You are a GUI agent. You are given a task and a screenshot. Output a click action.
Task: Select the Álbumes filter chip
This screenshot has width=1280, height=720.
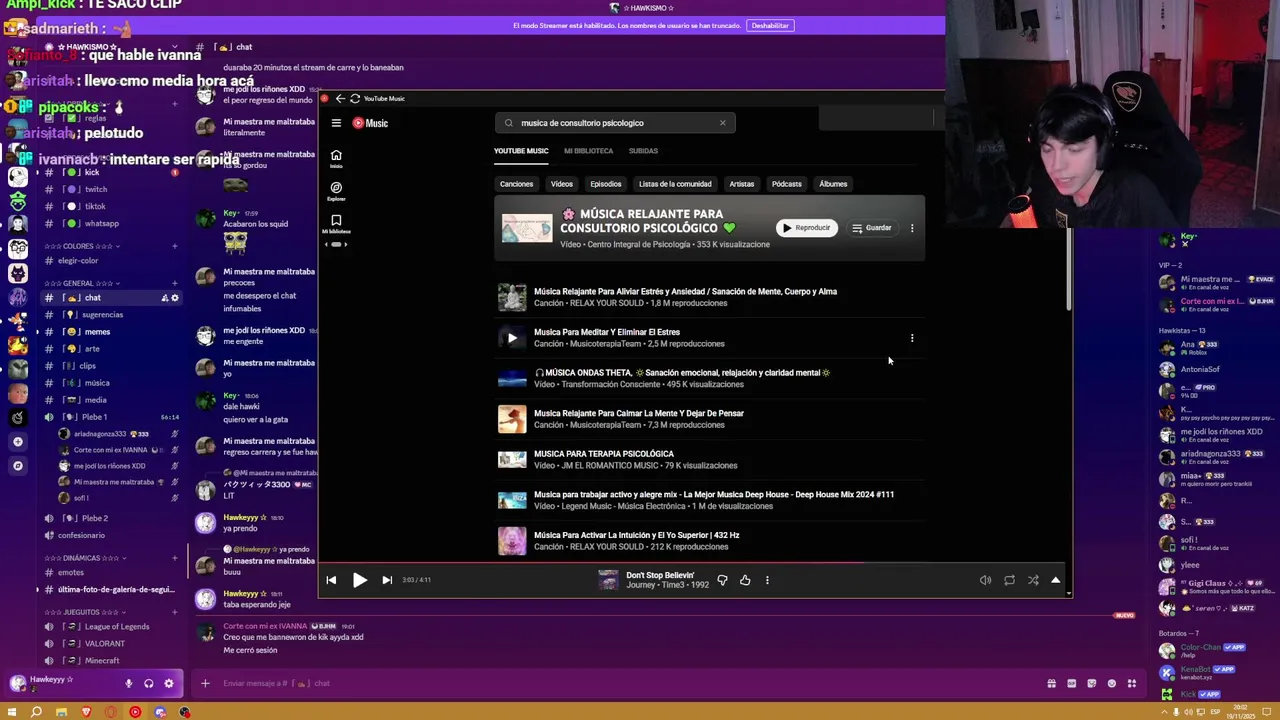(x=833, y=184)
